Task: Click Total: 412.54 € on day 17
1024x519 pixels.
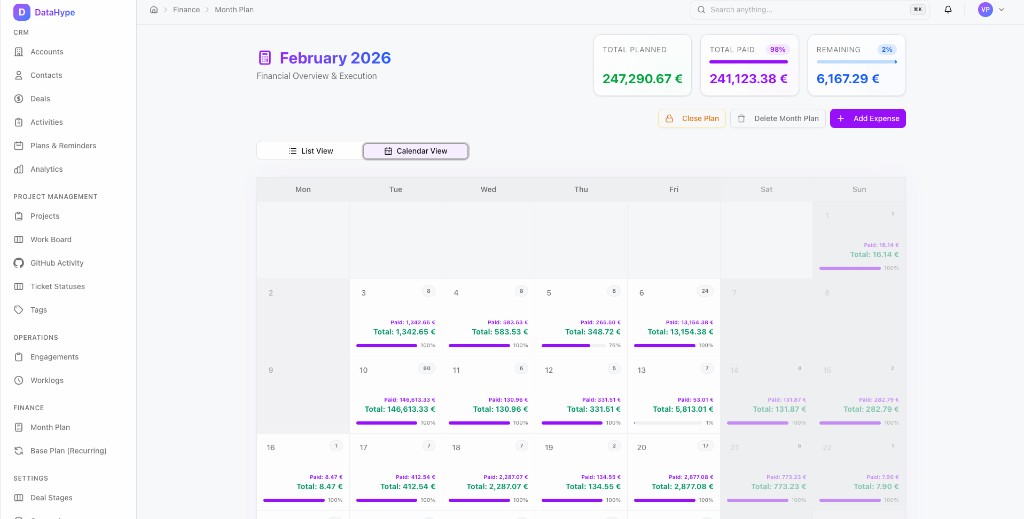Action: click(408, 486)
